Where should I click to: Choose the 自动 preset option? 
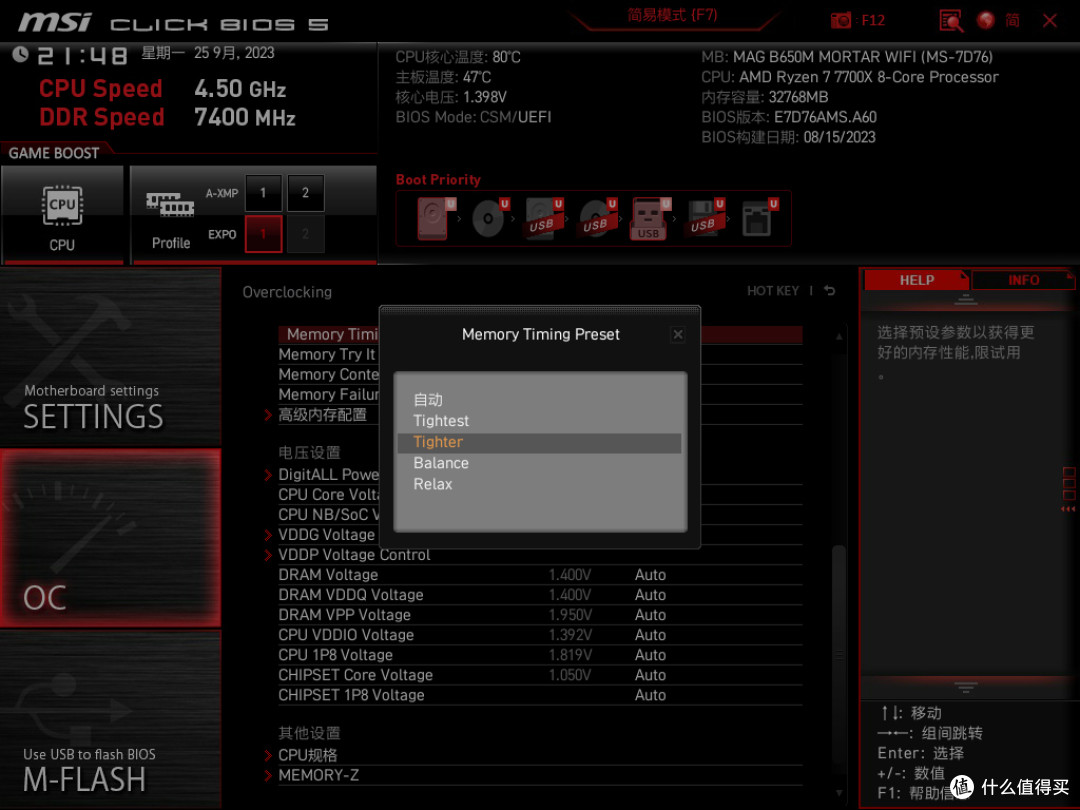click(539, 399)
